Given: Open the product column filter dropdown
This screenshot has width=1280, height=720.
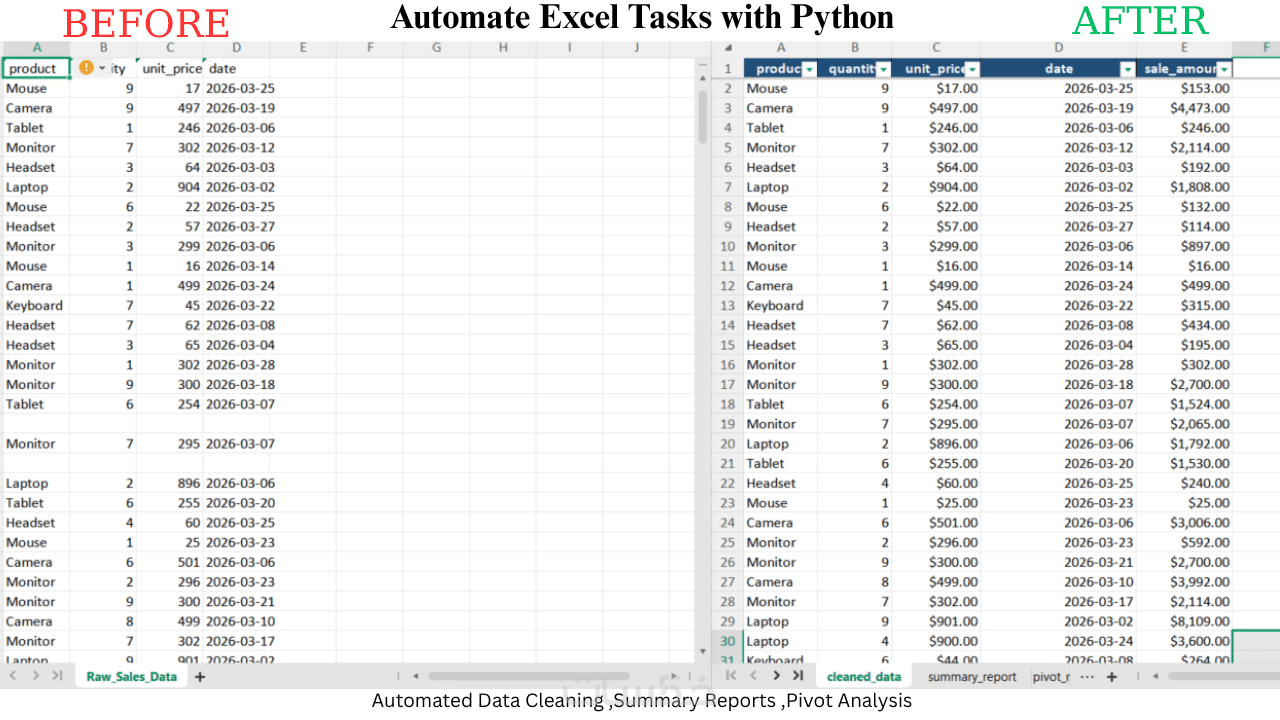Looking at the screenshot, I should coord(810,69).
